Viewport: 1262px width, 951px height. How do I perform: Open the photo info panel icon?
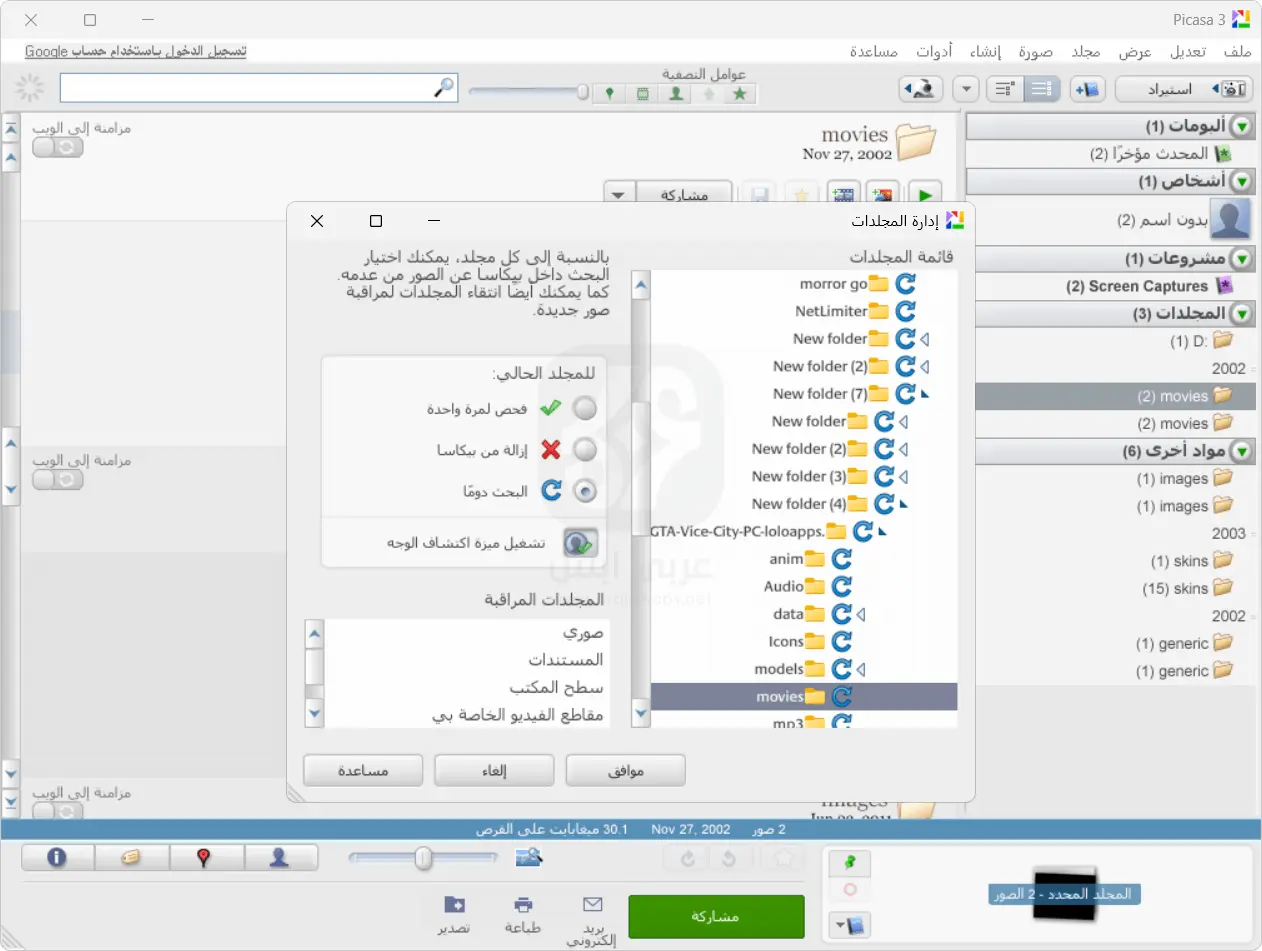click(57, 857)
